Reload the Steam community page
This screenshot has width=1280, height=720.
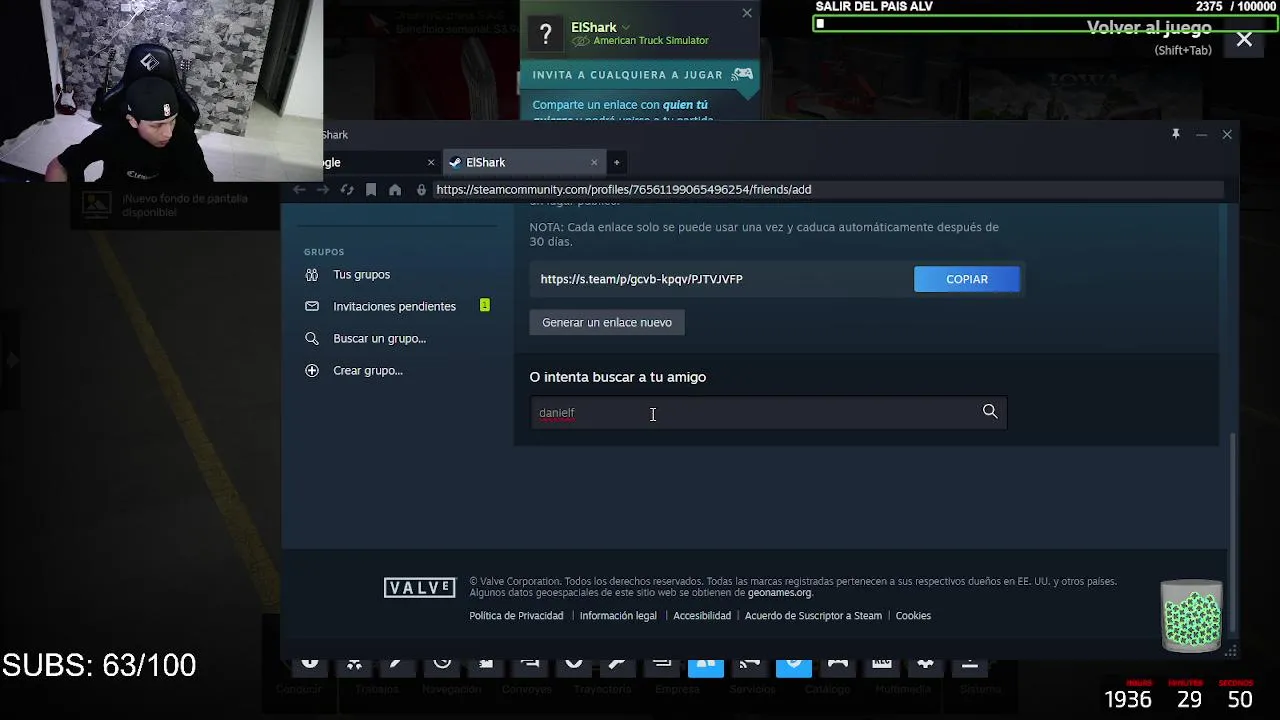click(347, 189)
